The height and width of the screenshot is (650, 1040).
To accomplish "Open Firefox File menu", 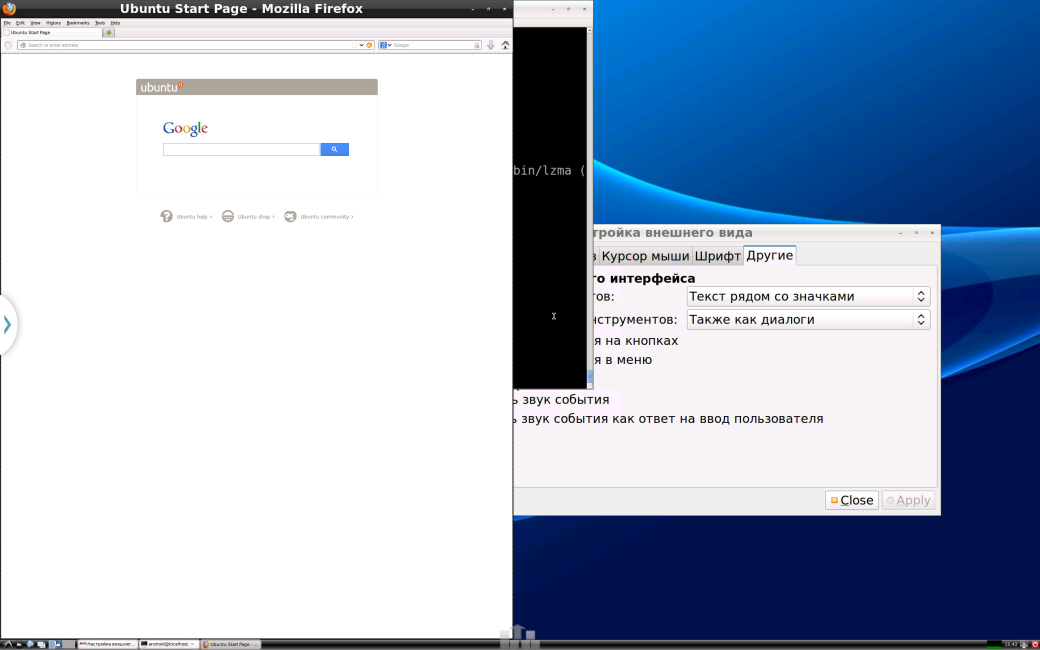I will click(x=7, y=23).
